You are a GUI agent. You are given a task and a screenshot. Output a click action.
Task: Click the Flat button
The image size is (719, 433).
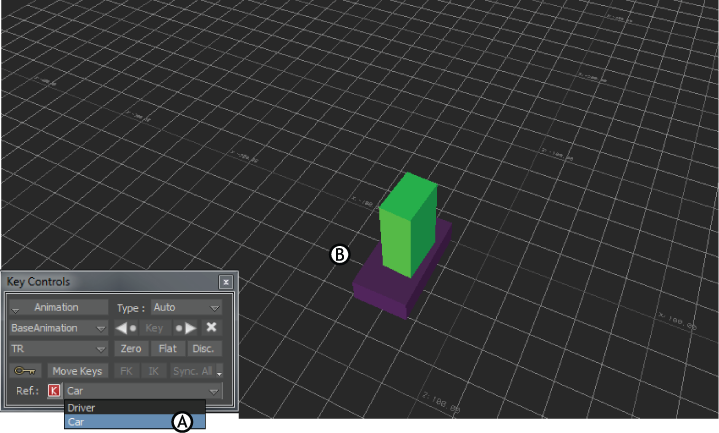pos(168,349)
